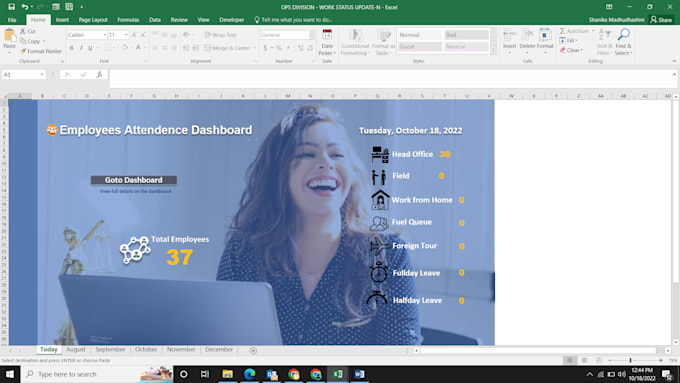Open Conditional Formatting
This screenshot has height=383, width=680.
point(355,42)
